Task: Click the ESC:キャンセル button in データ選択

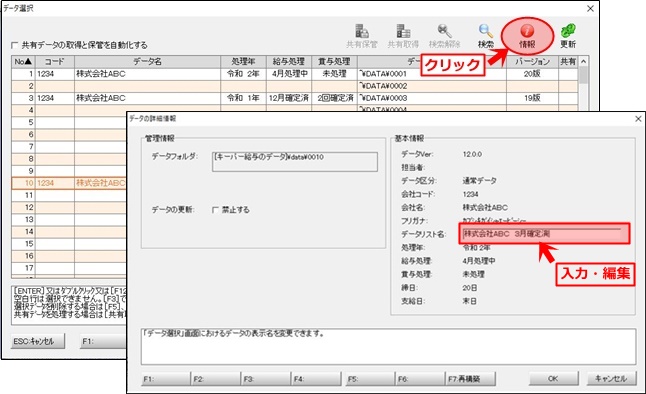Action: point(38,341)
